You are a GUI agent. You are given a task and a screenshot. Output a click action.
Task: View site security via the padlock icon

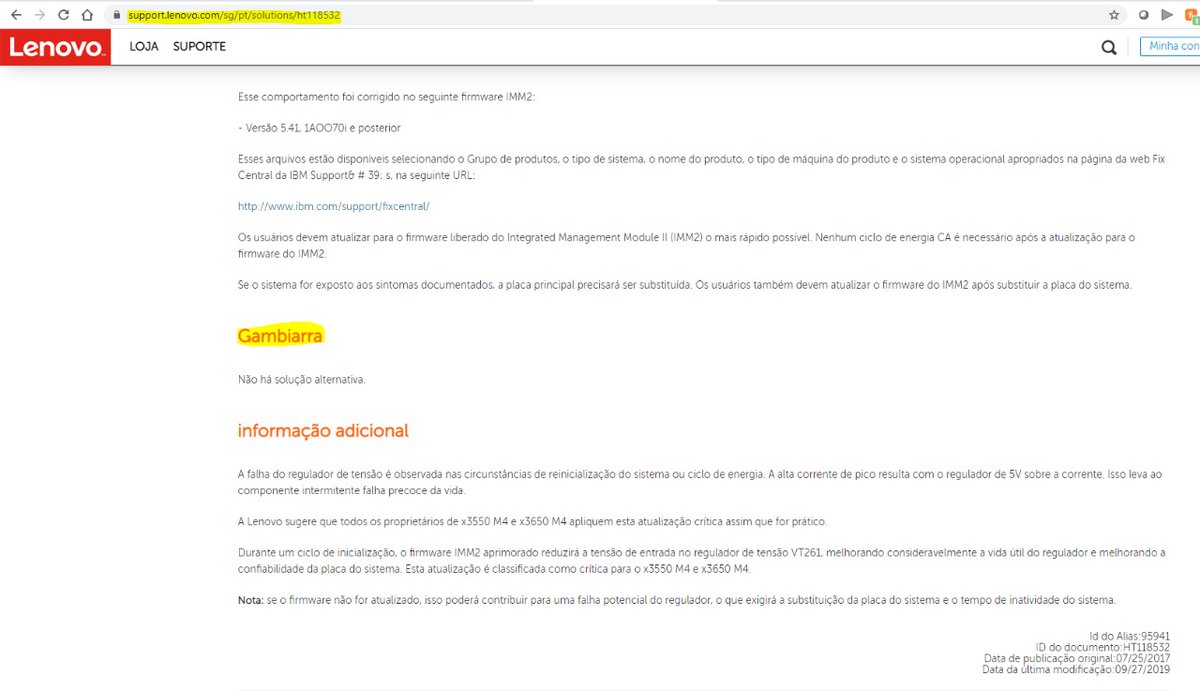117,16
